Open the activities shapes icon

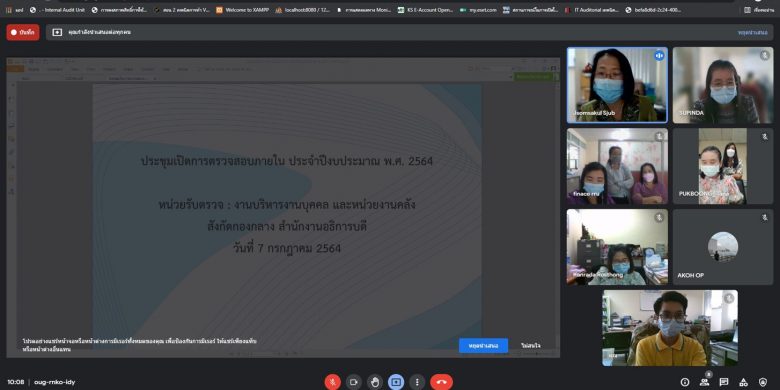[743, 382]
